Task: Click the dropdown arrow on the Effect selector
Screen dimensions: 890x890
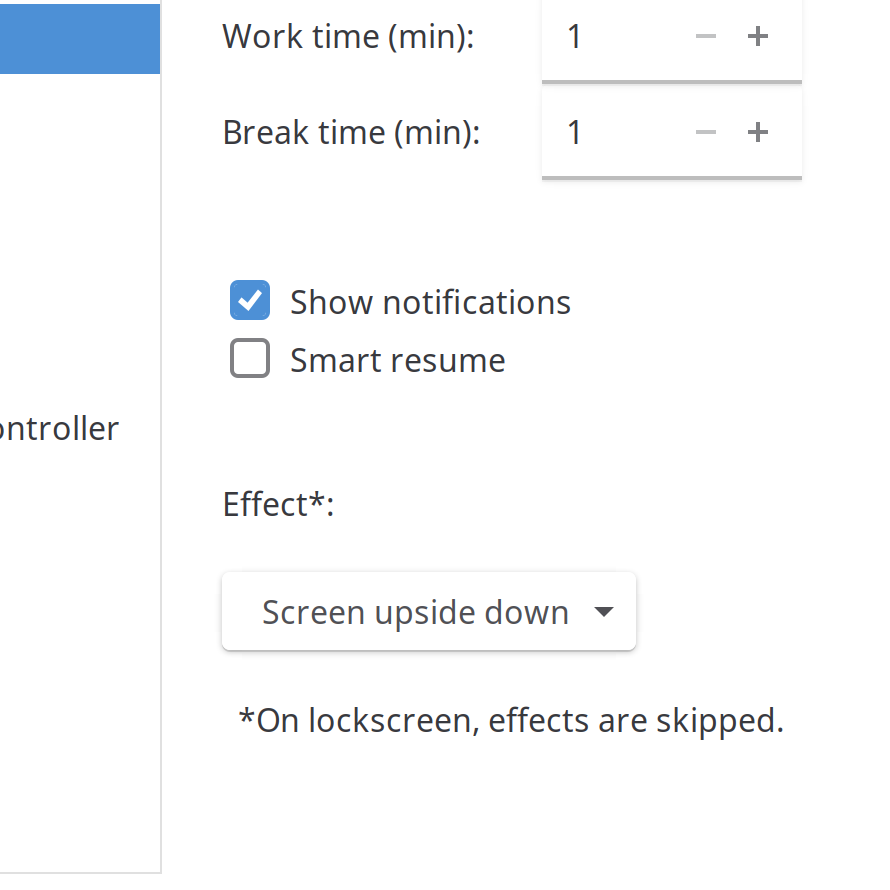Action: point(604,611)
